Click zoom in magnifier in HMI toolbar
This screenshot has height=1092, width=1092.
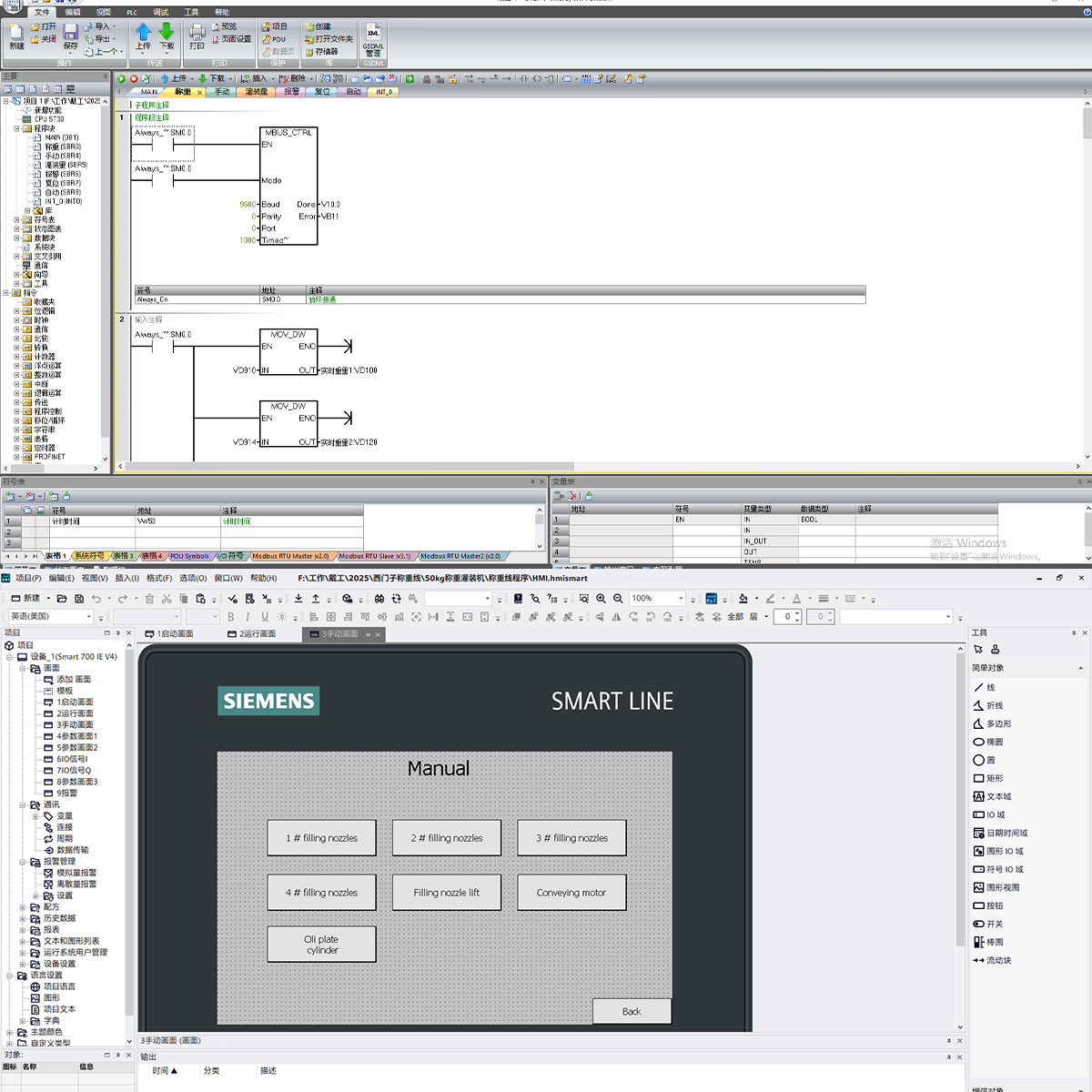tap(602, 599)
